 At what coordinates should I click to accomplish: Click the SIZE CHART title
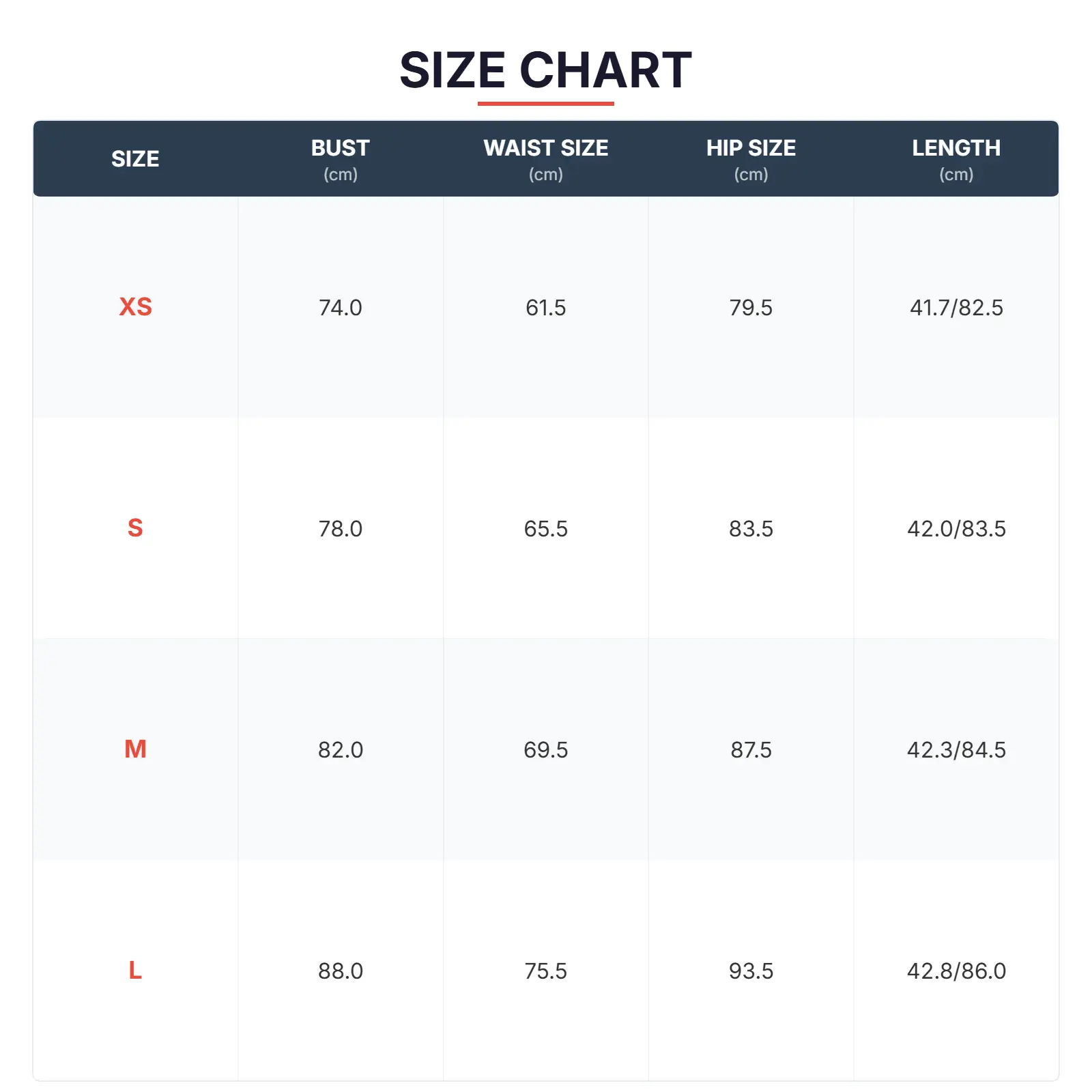pyautogui.click(x=545, y=70)
